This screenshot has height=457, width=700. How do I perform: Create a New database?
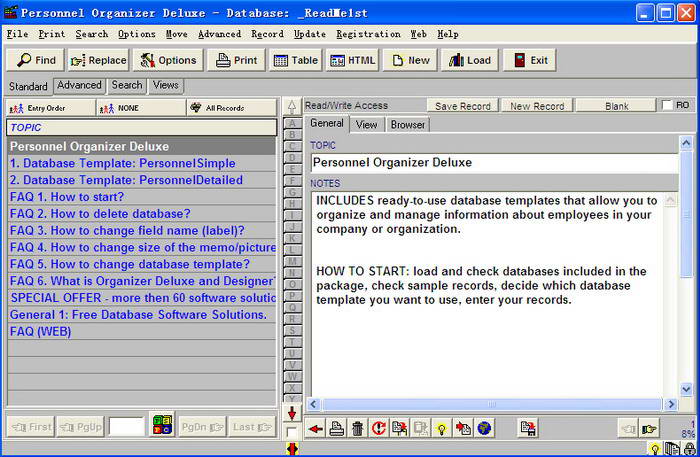pyautogui.click(x=410, y=60)
